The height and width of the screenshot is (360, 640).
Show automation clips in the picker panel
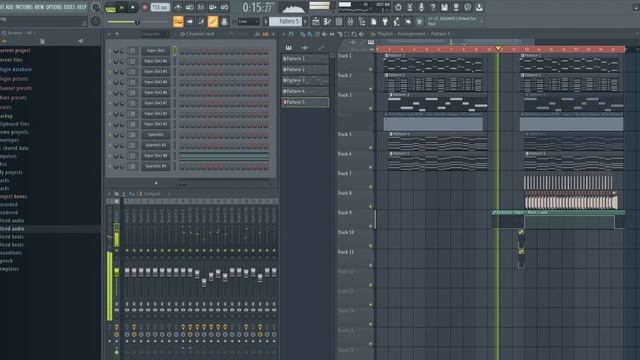pos(321,48)
